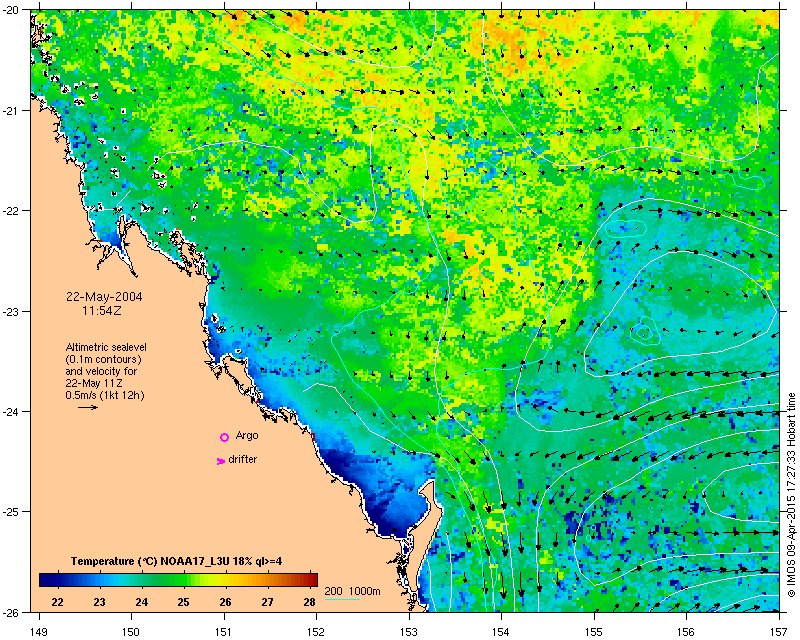Click the latitude axis label '-25'
Viewport: 800px width, 640px height.
click(12, 512)
